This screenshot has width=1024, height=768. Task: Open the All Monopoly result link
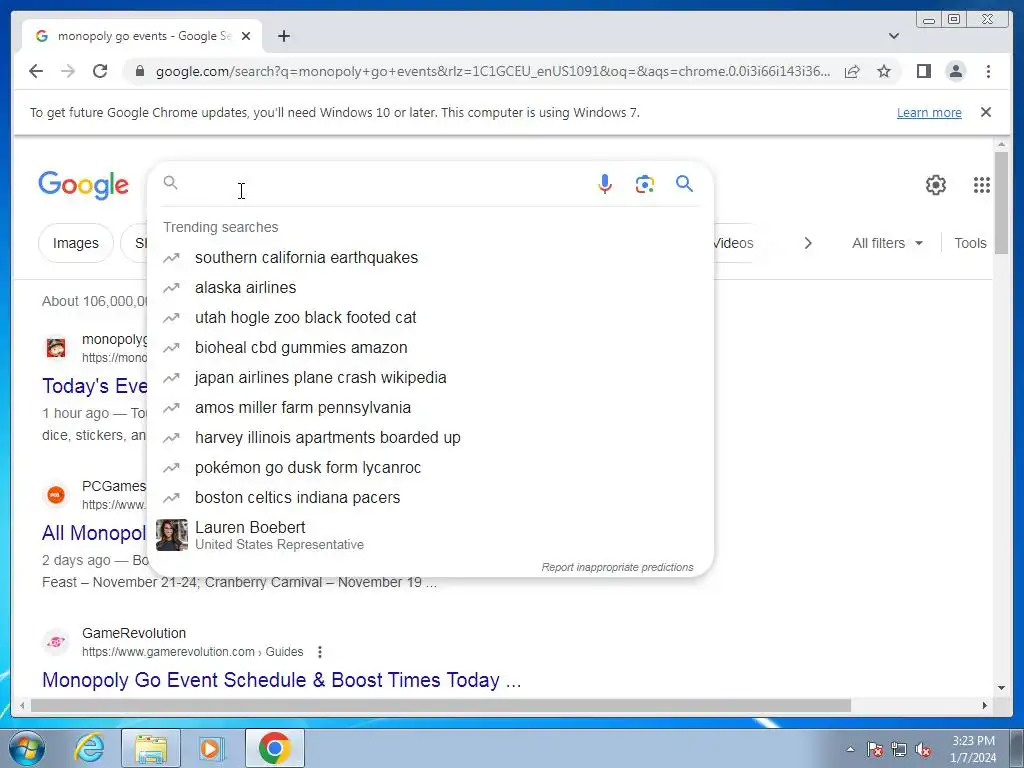pos(95,533)
